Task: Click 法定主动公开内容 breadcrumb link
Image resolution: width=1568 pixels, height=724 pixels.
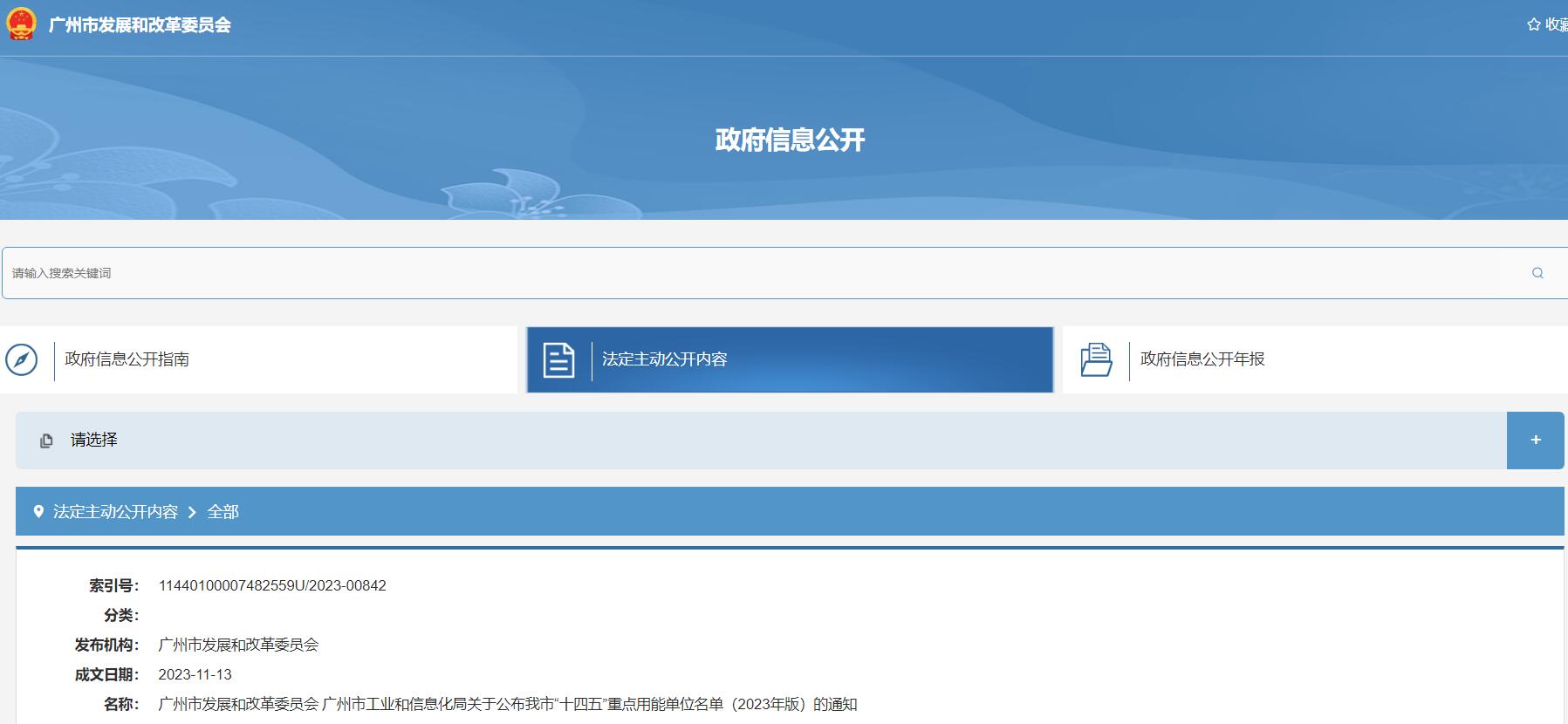Action: (x=115, y=512)
